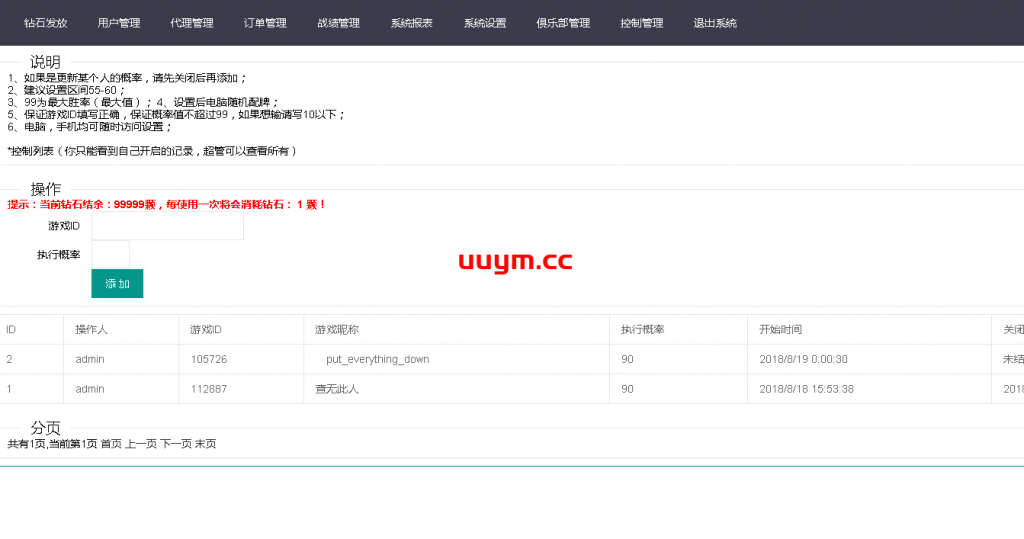Jump to 末页 in the pagination
1024x539 pixels.
[205, 444]
